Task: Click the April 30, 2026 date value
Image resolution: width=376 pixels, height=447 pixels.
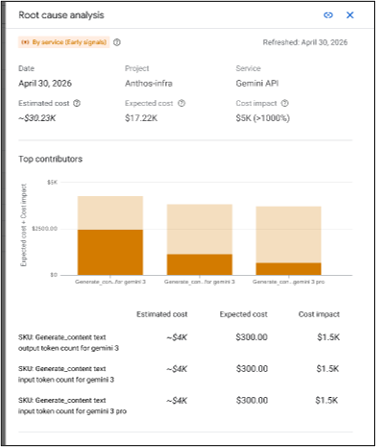Action: pyautogui.click(x=45, y=83)
